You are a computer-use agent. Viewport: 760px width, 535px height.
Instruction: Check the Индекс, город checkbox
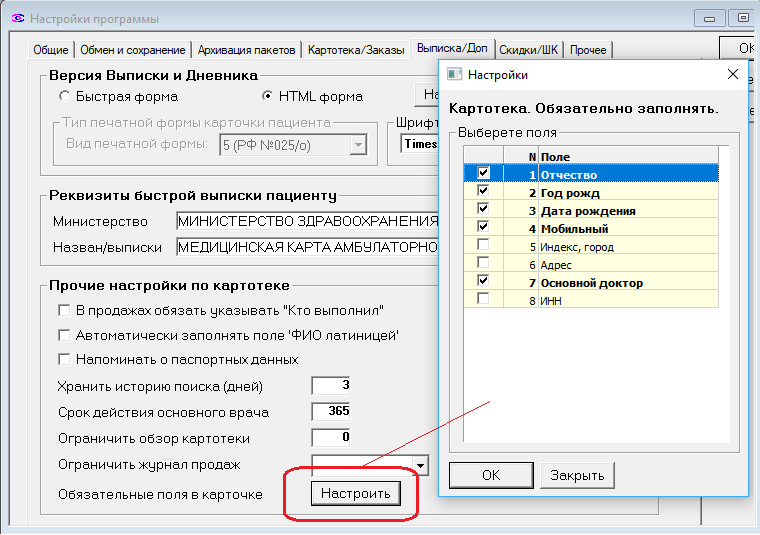(483, 244)
